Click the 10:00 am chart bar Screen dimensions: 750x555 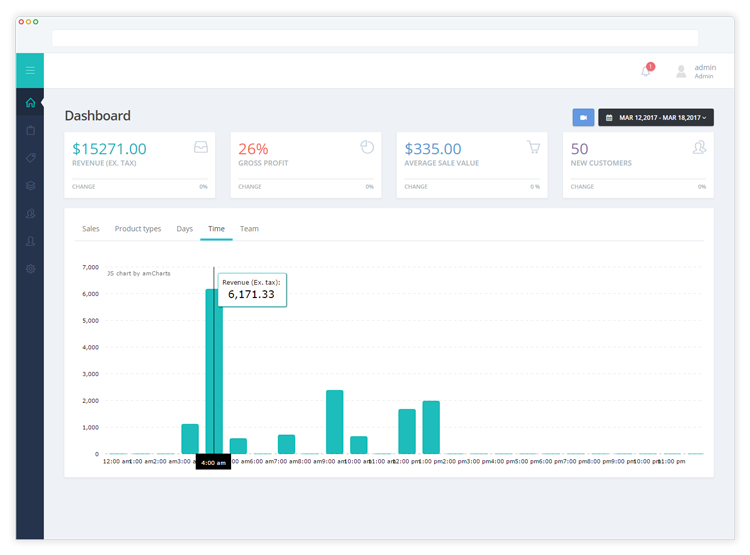359,445
